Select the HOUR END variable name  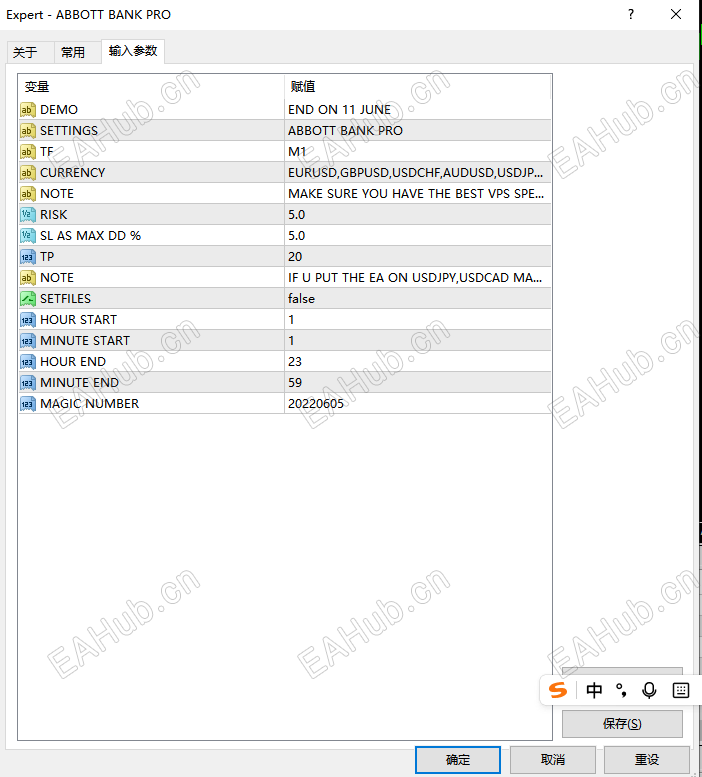[x=73, y=362]
